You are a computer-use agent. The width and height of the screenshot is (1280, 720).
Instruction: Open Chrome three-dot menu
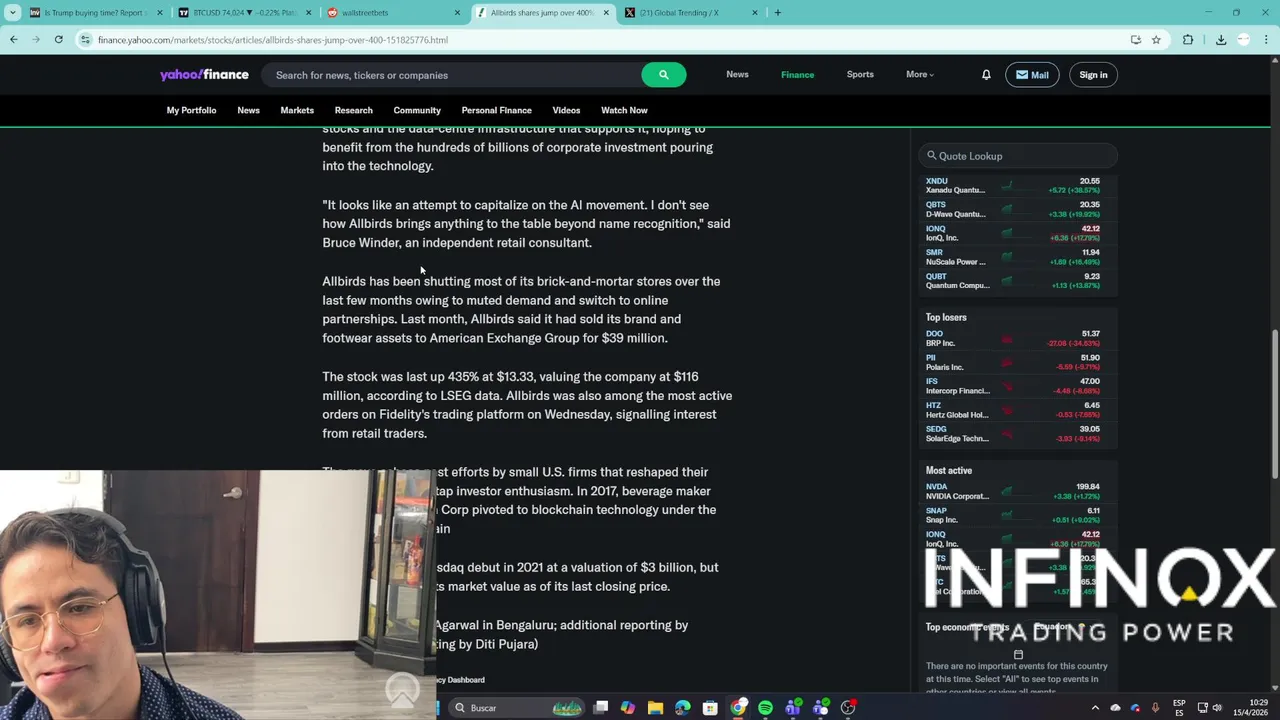point(1267,40)
